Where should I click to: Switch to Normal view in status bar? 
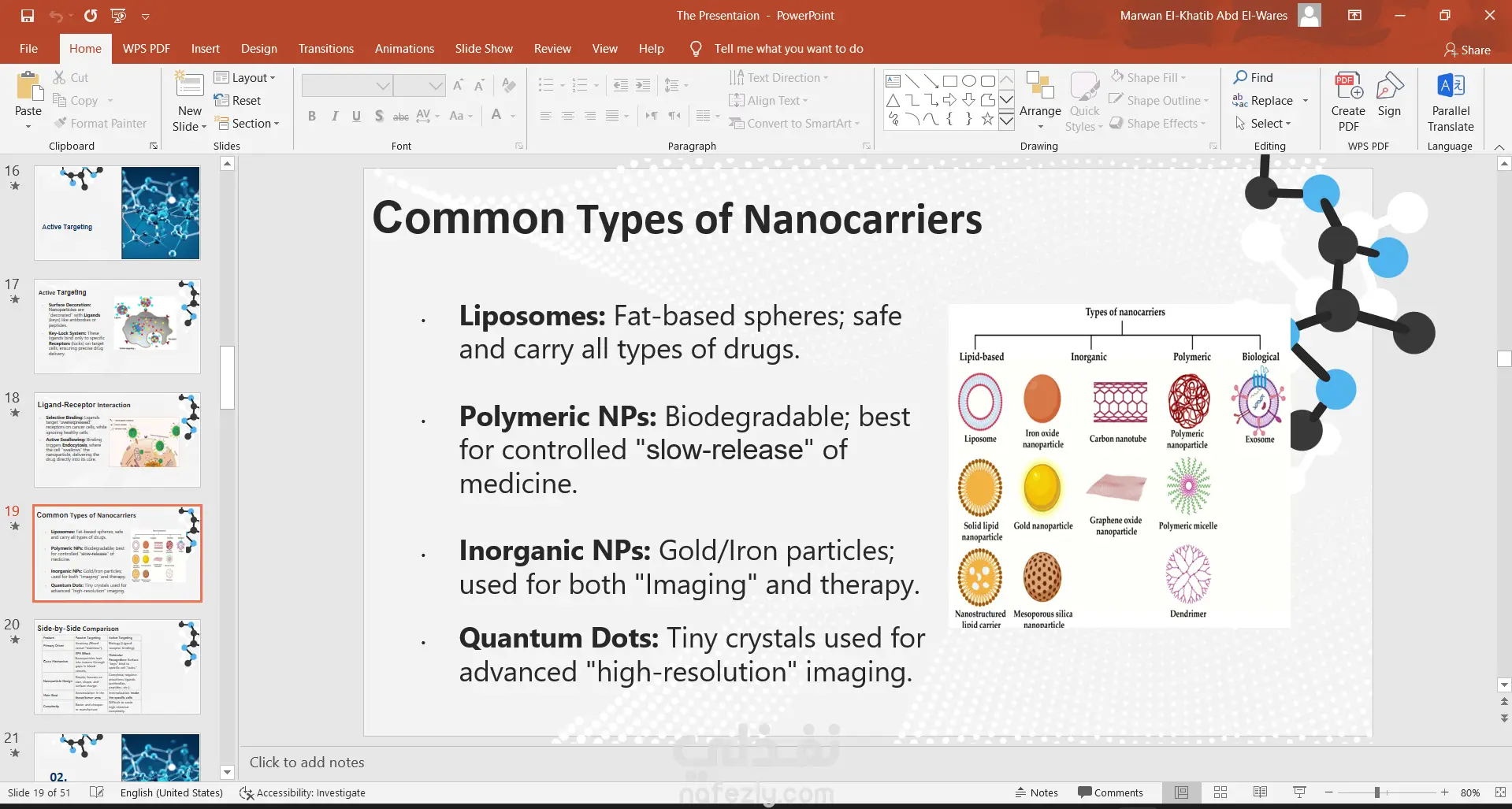click(x=1181, y=792)
